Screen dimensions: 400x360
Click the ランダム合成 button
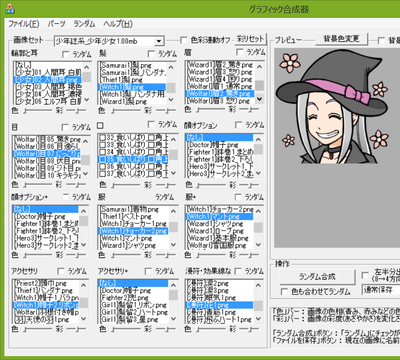click(317, 277)
